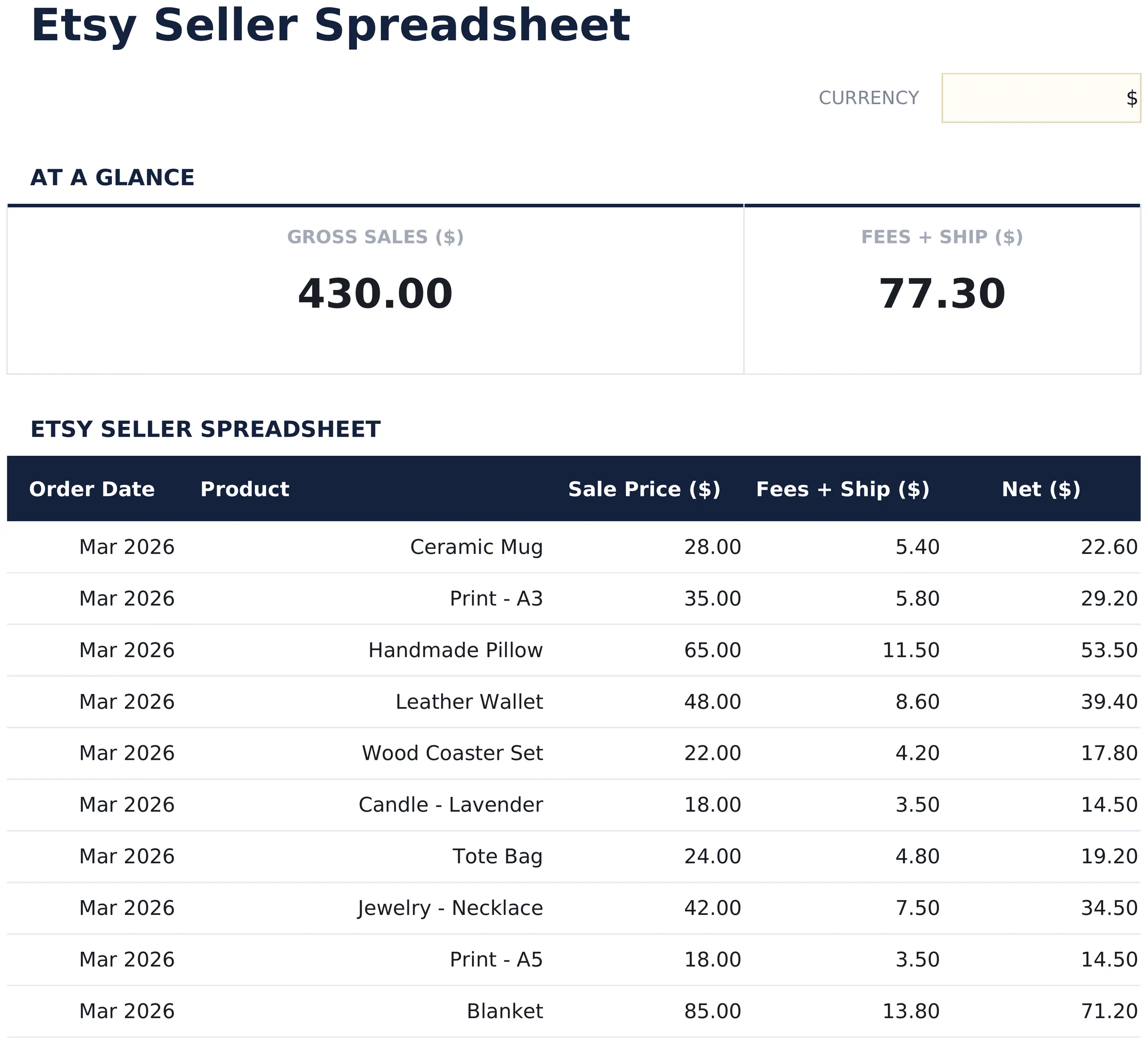1148x1044 pixels.
Task: Click the 7.50 fees cell
Action: 917,908
